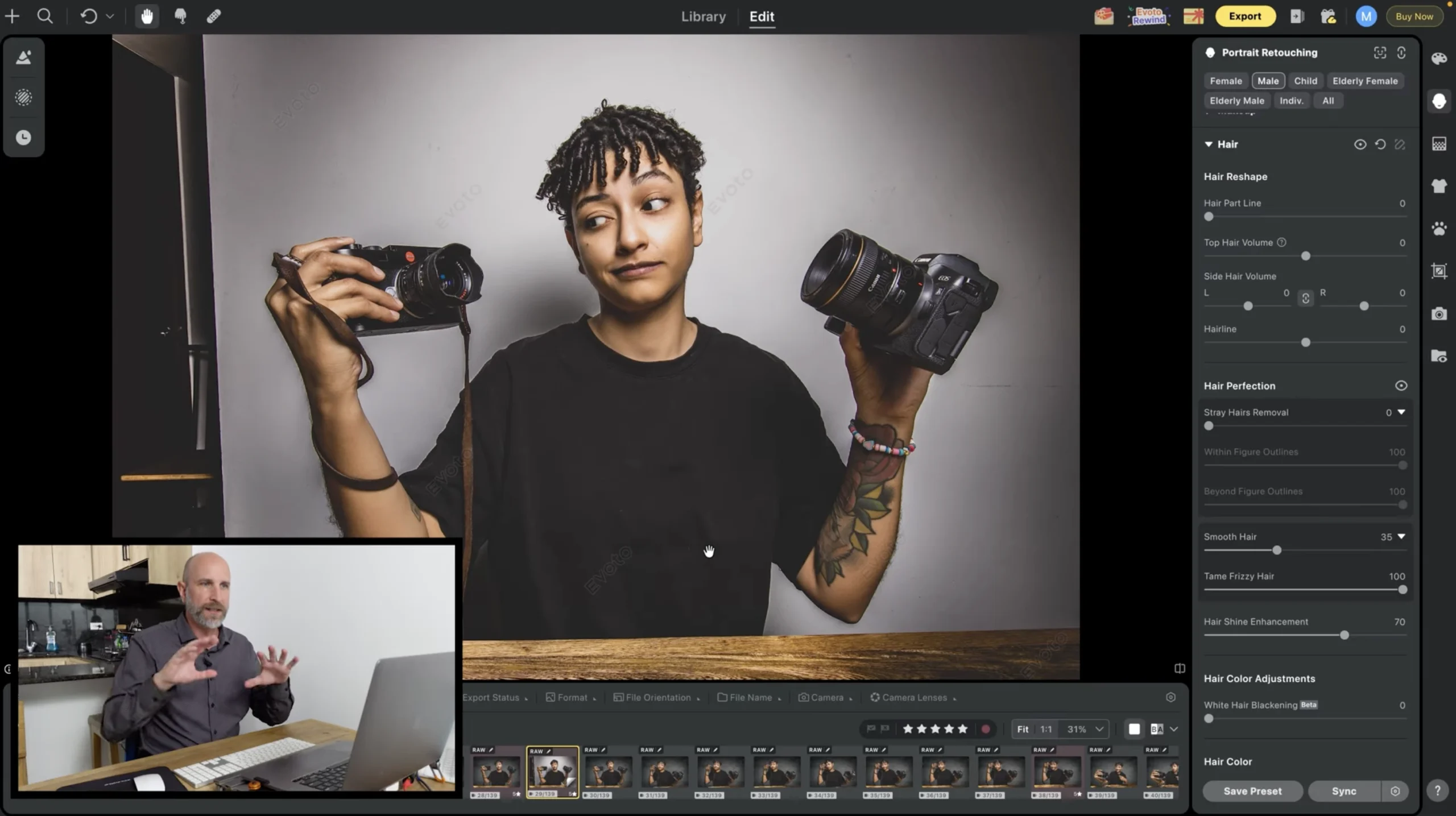Toggle Hair section visibility eye

(1359, 144)
